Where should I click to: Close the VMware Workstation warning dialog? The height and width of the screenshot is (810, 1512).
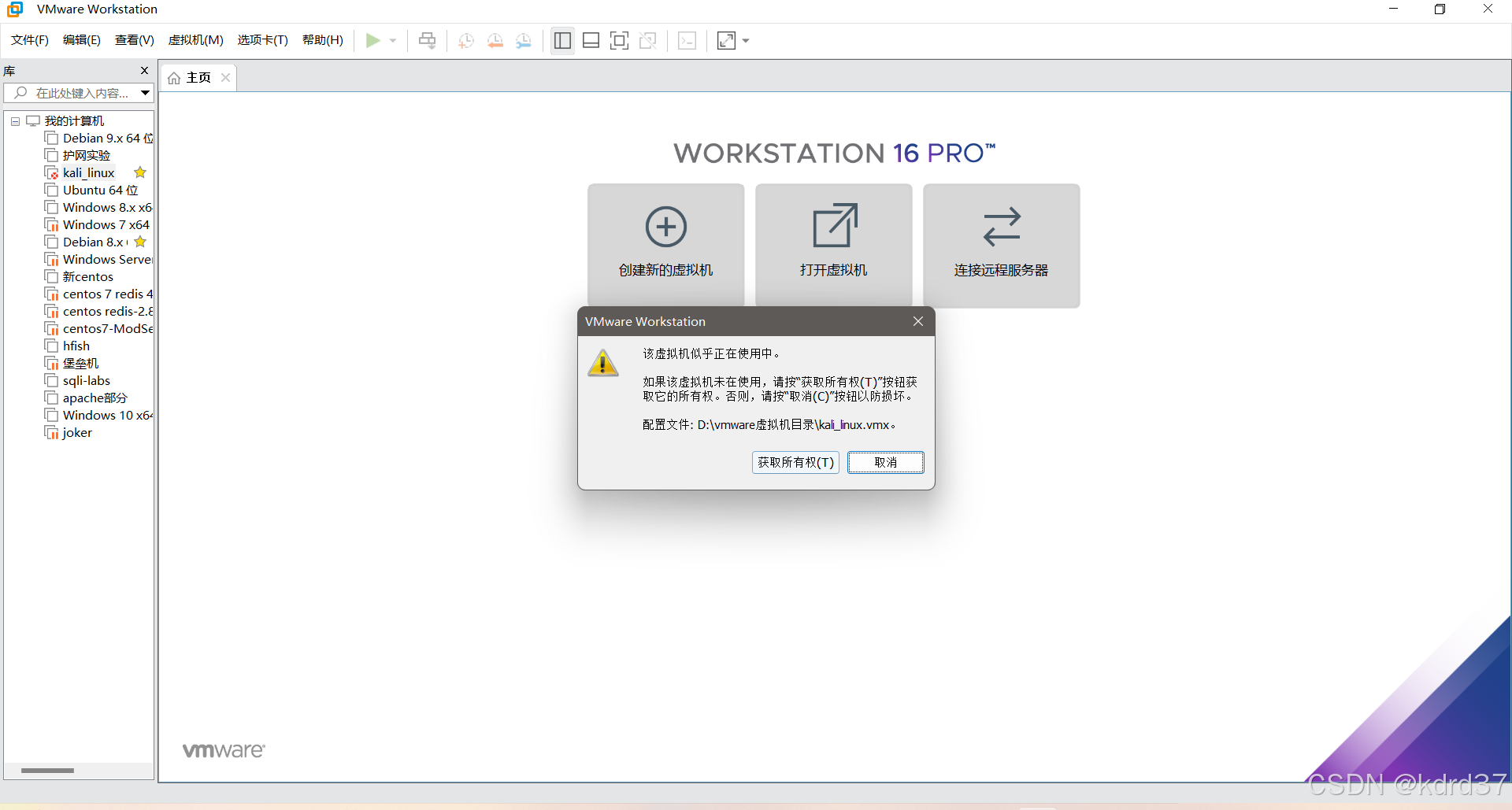(918, 321)
